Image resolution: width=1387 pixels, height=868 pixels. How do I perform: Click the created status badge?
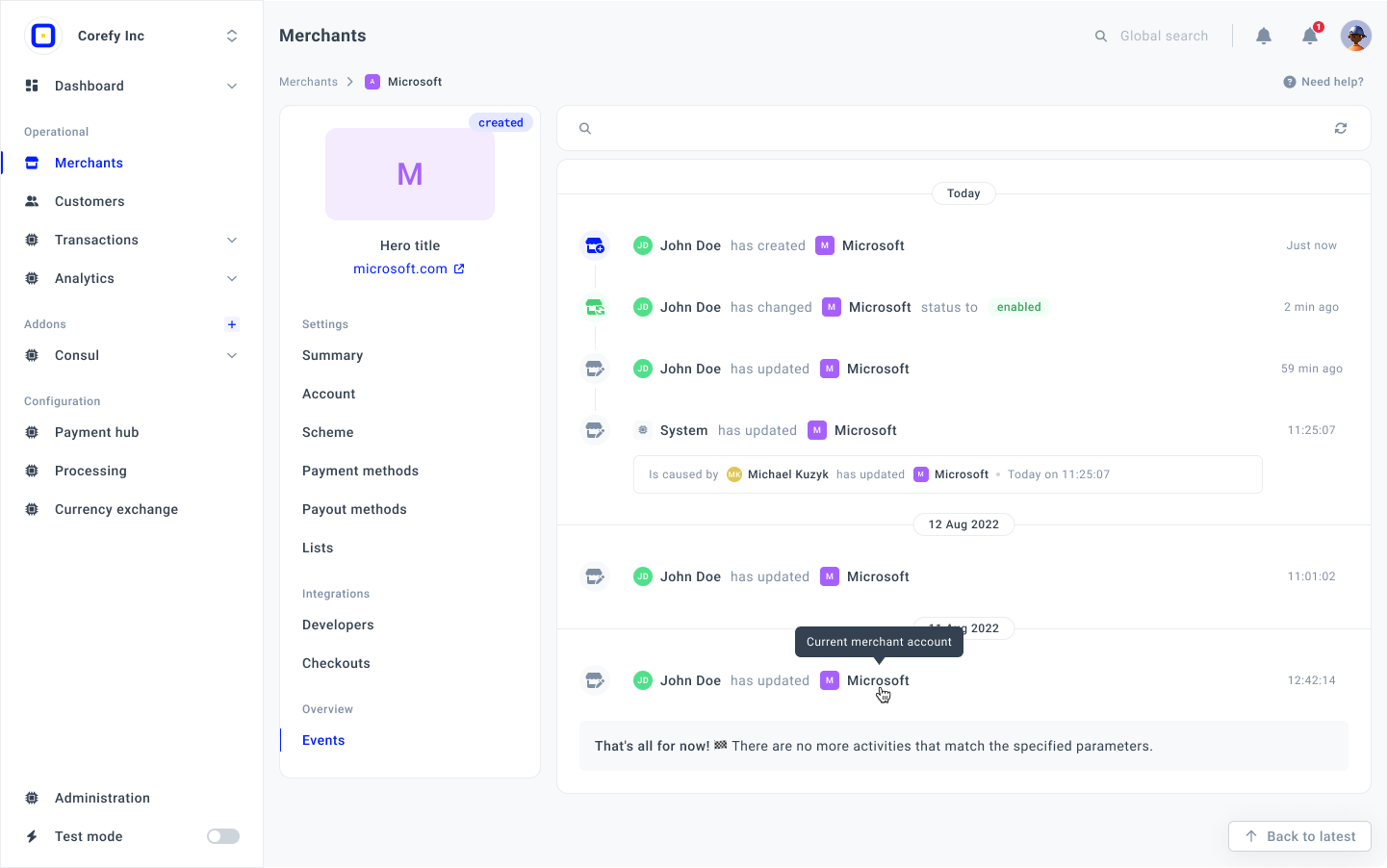(501, 122)
